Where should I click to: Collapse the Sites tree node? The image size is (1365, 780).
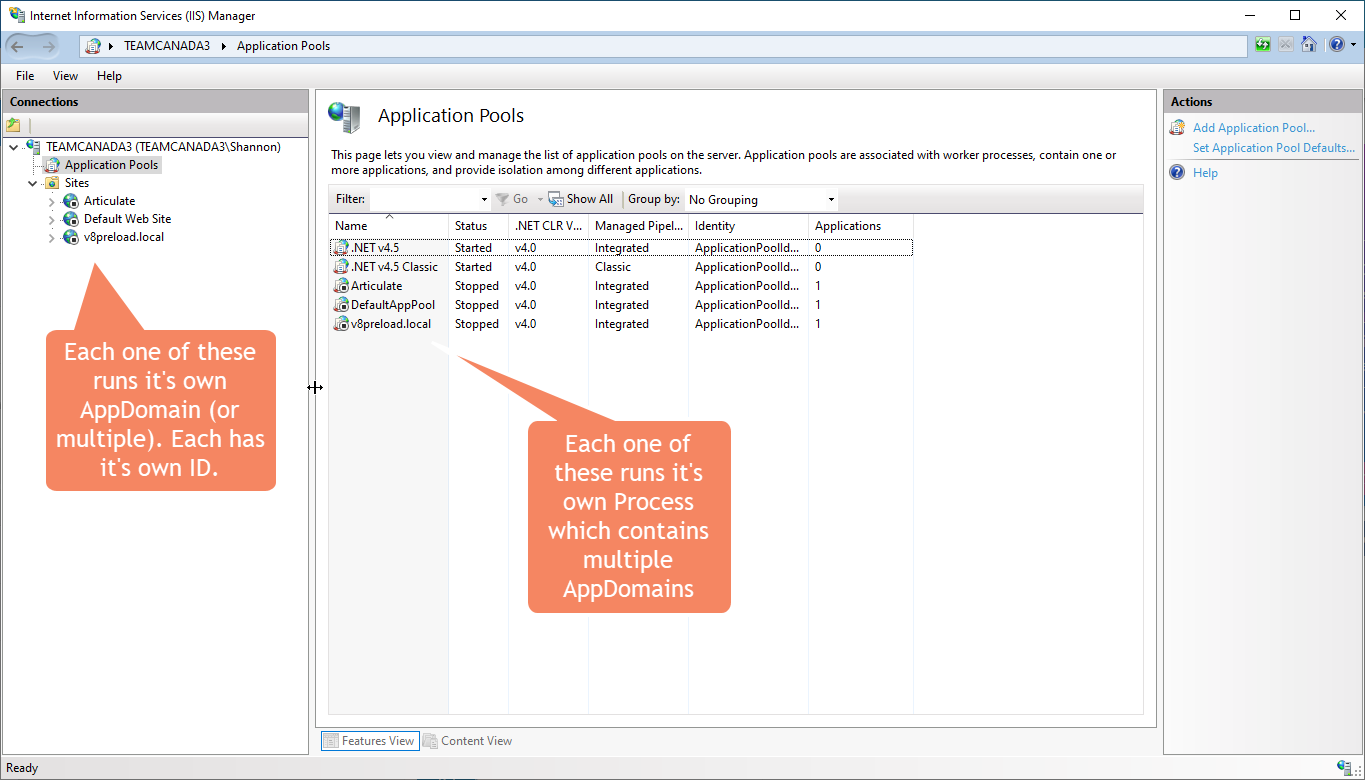click(x=32, y=183)
